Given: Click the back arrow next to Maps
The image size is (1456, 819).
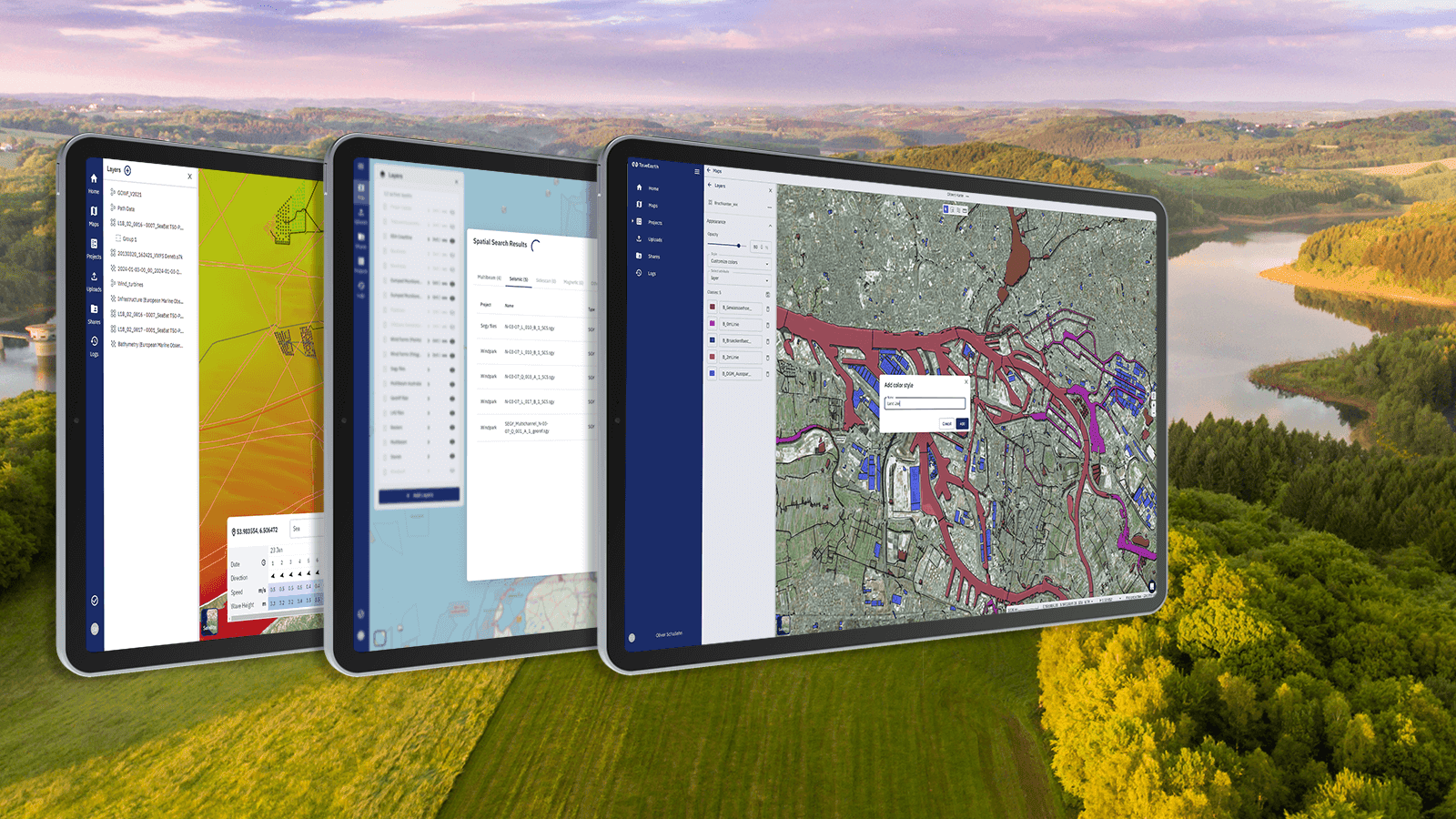Looking at the screenshot, I should (x=709, y=170).
